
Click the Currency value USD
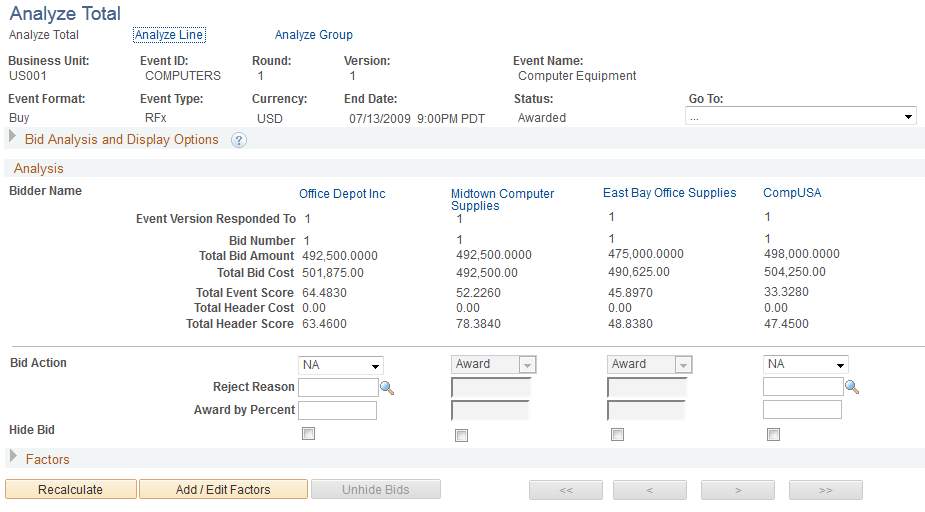tap(270, 119)
